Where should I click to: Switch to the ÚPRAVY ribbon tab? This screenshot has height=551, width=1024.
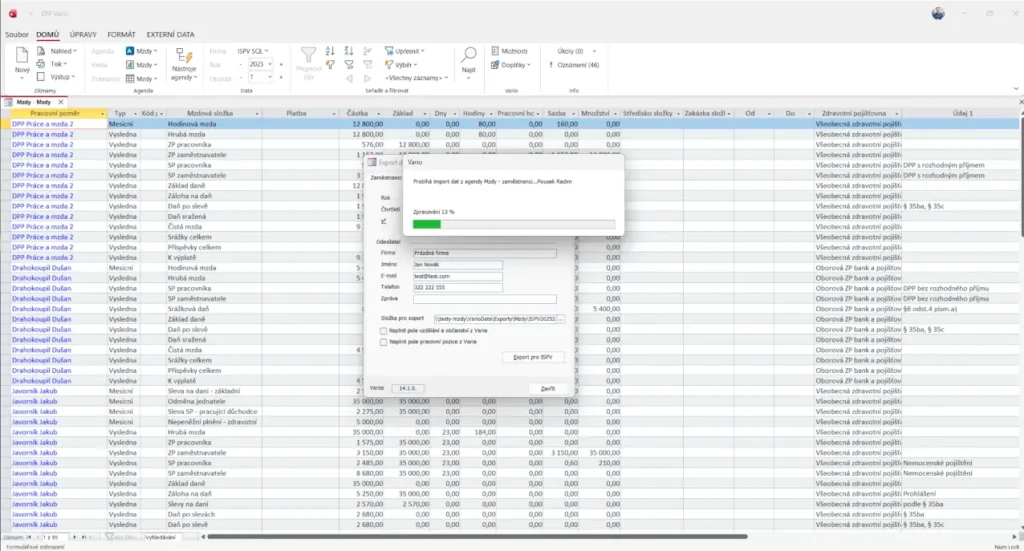[x=83, y=34]
